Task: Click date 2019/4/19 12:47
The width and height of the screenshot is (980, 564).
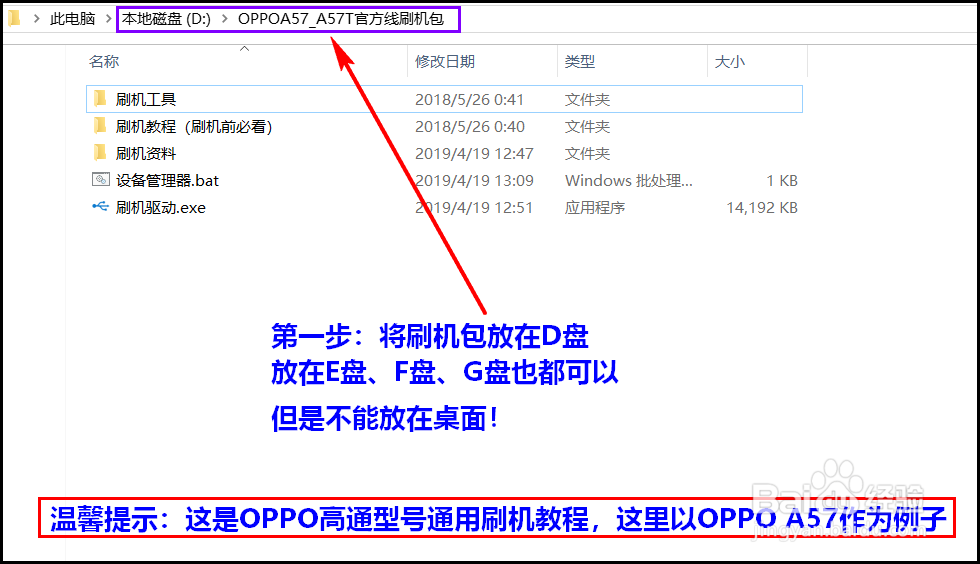Action: tap(474, 153)
